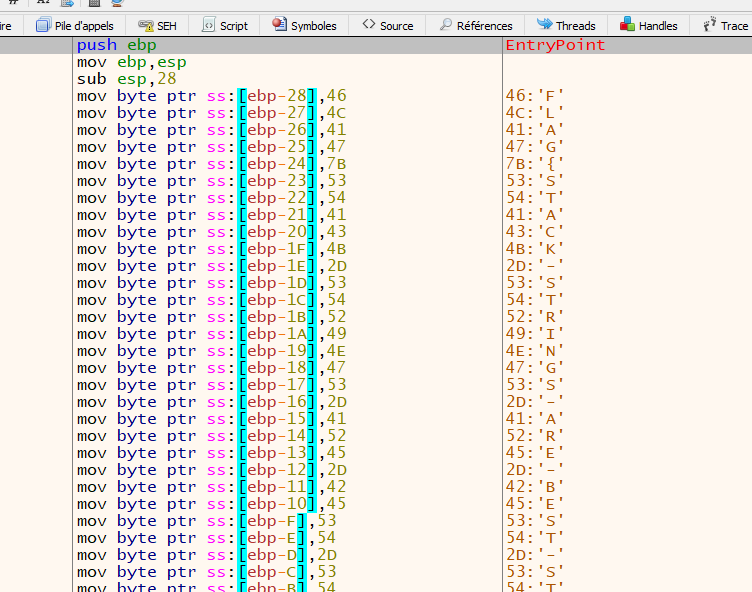Image resolution: width=752 pixels, height=592 pixels.
Task: Select instruction mov byte ptr ss:[ebp-F],53
Action: (x=207, y=521)
